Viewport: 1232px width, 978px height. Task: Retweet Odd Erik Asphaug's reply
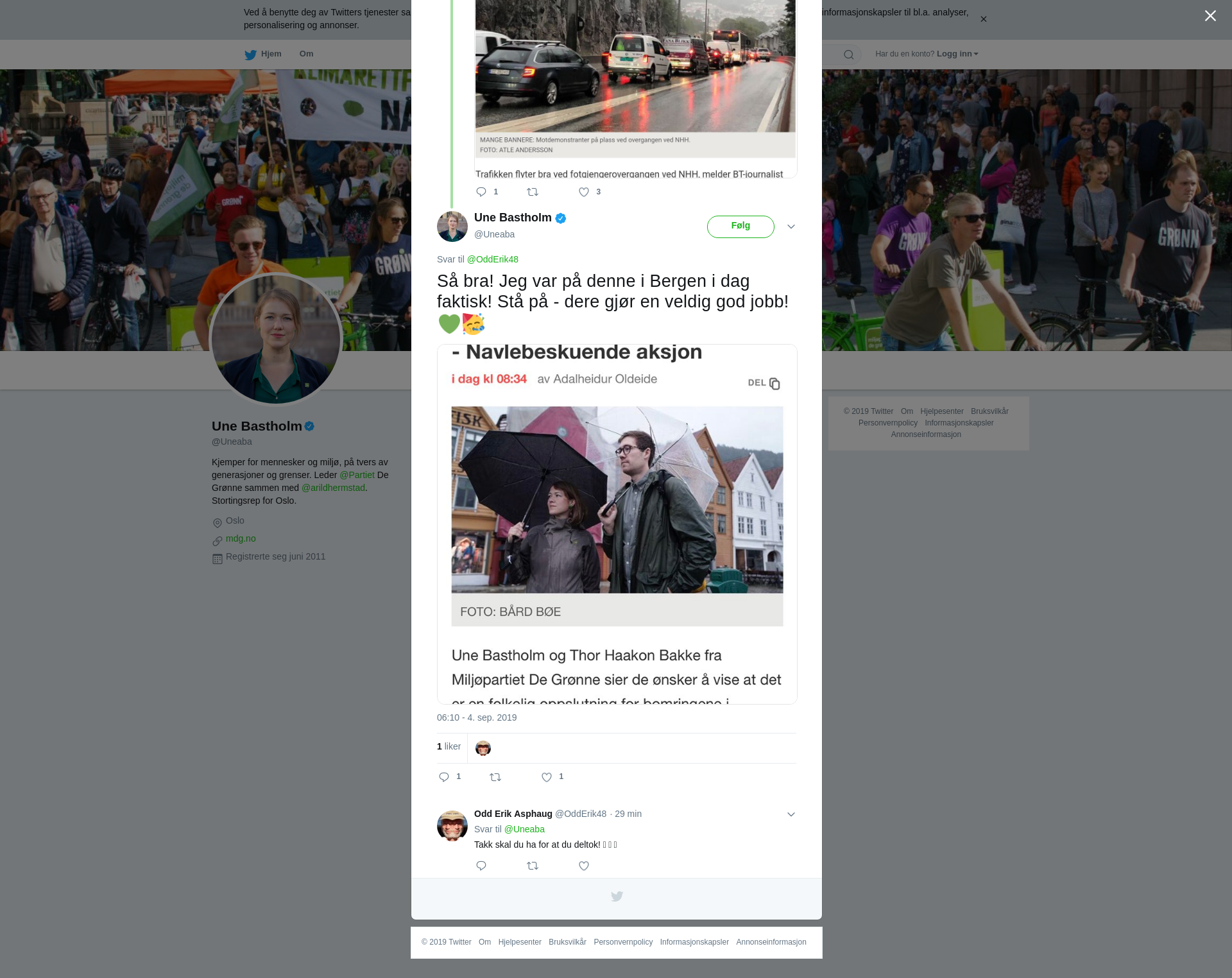tap(533, 866)
